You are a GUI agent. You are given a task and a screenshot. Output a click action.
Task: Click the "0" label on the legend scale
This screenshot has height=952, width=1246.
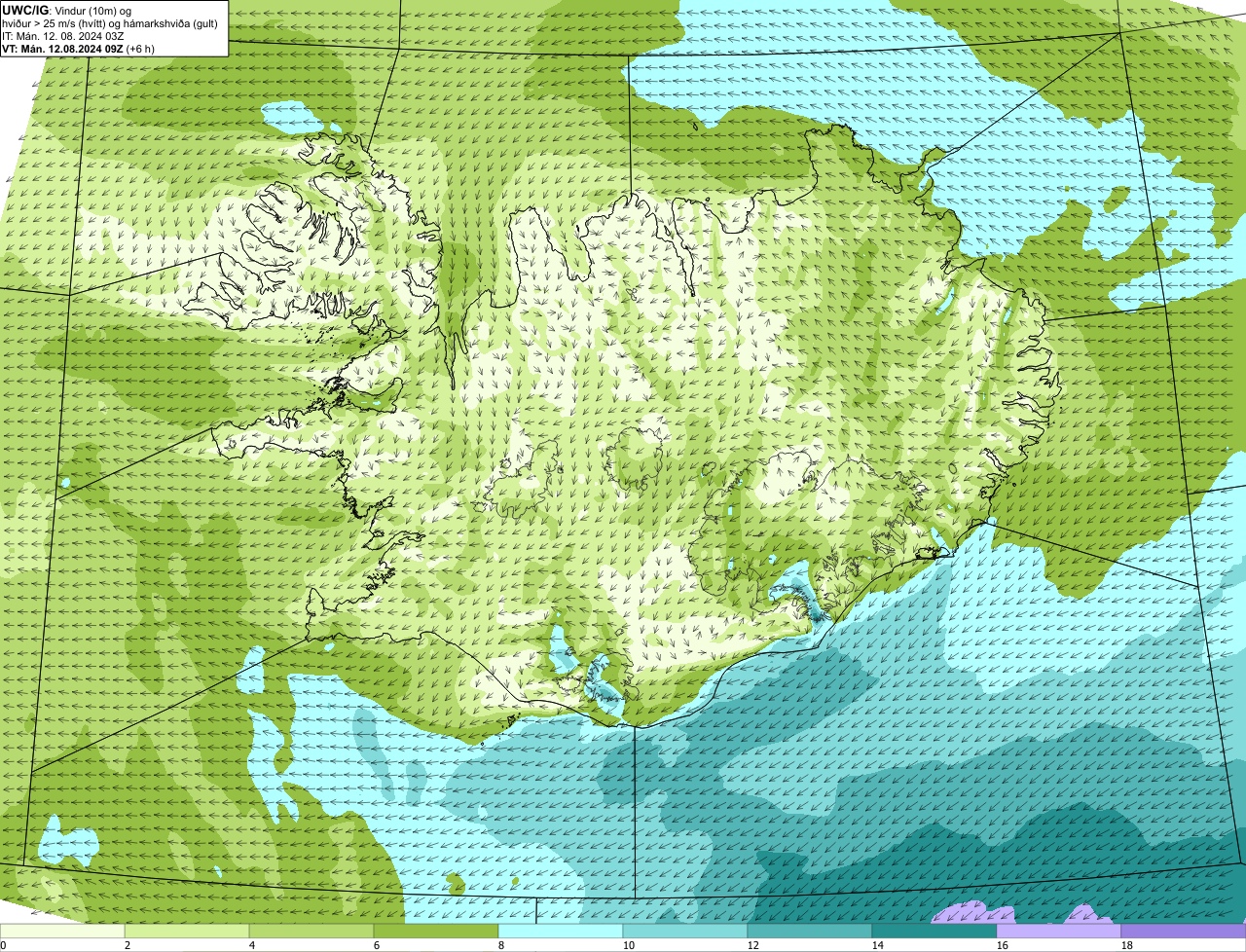[x=4, y=945]
